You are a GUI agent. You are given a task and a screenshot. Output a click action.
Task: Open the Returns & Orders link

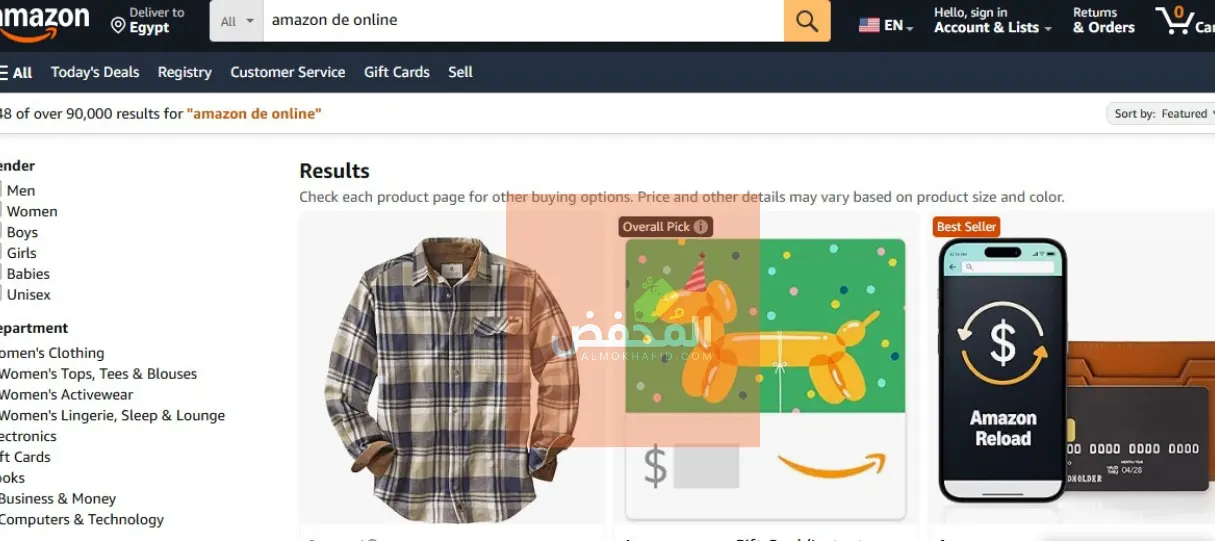click(x=1104, y=21)
